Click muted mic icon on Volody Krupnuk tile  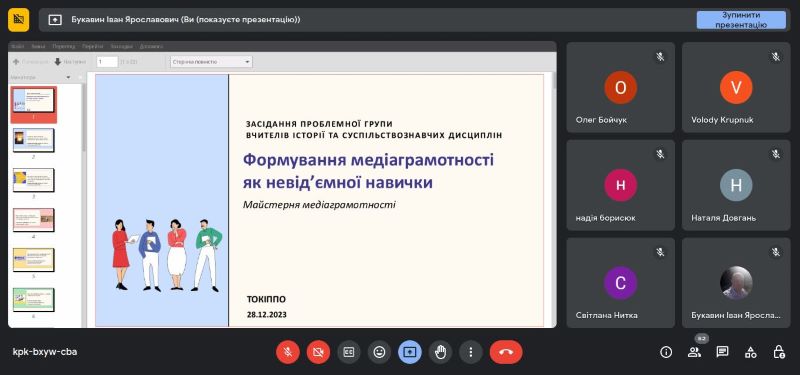click(x=776, y=57)
